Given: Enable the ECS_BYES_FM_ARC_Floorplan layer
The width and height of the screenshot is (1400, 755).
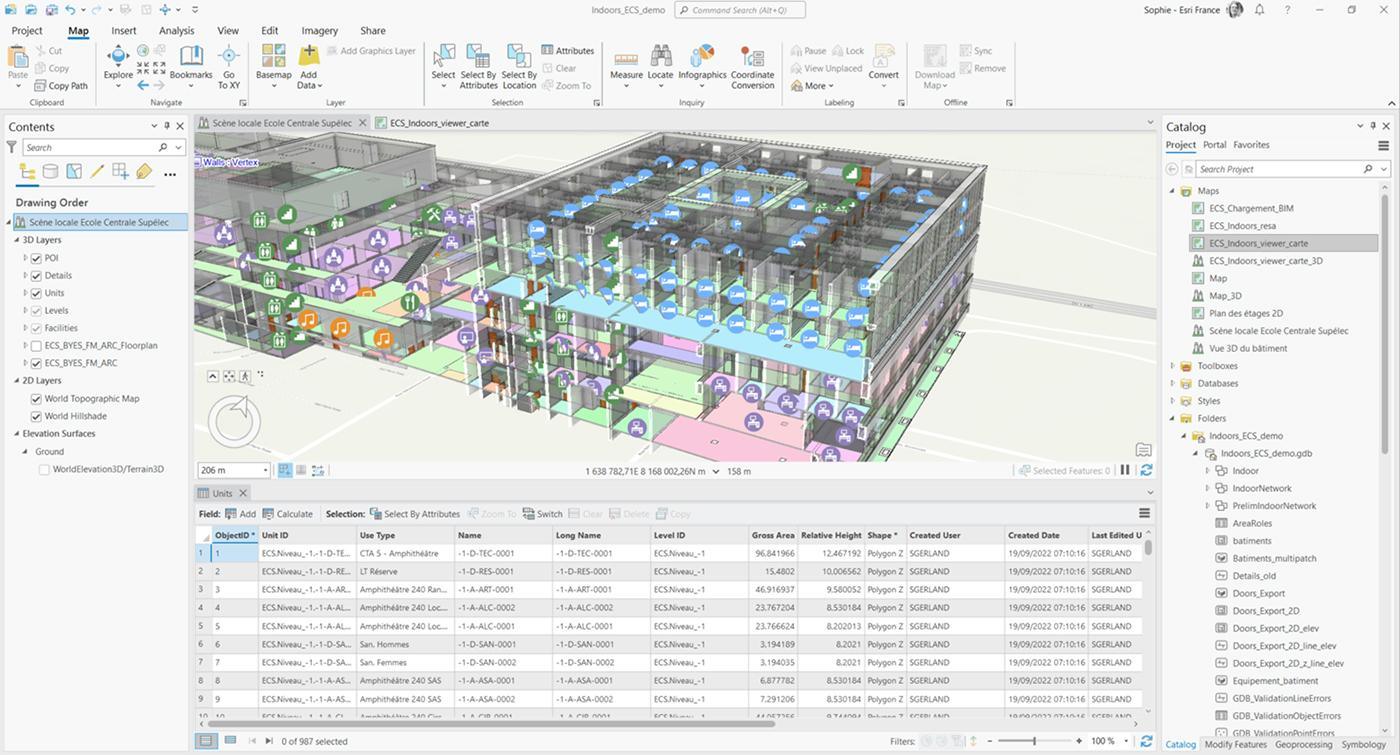Looking at the screenshot, I should tap(36, 346).
